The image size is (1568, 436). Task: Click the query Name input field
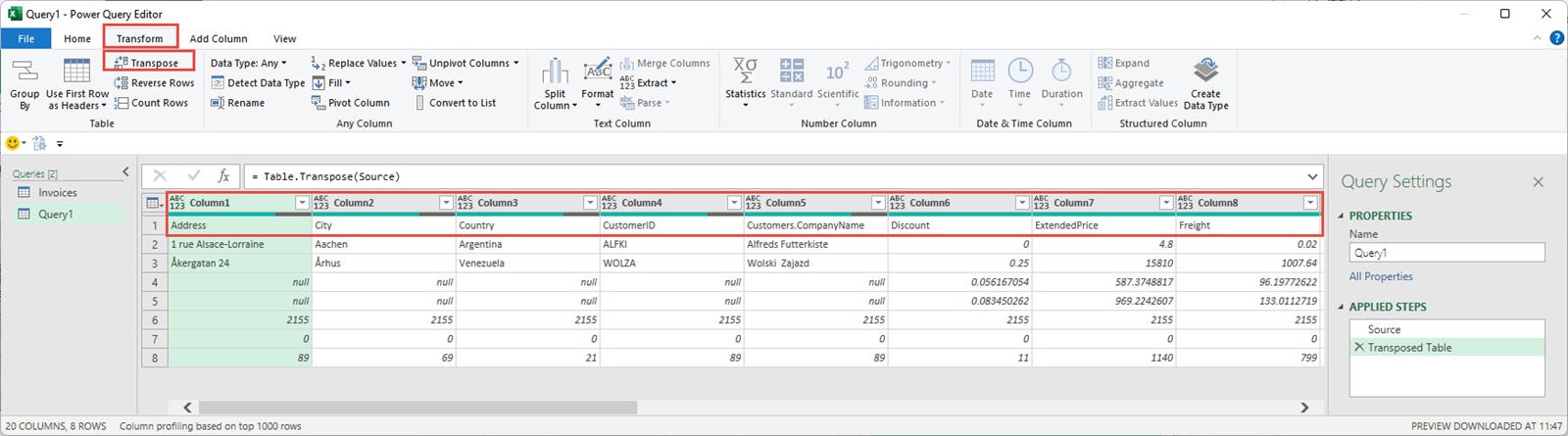(1445, 253)
